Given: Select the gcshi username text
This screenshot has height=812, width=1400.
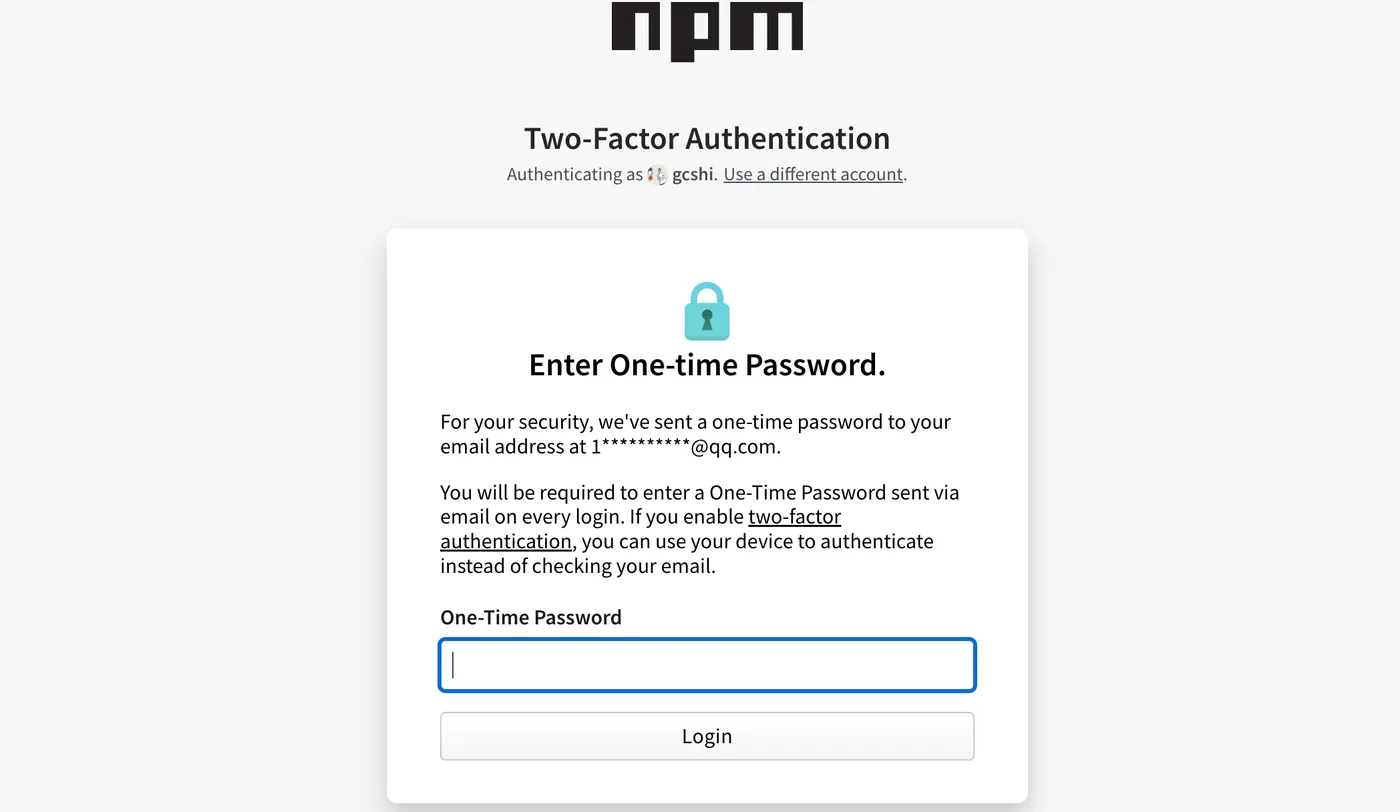Looking at the screenshot, I should [x=692, y=174].
